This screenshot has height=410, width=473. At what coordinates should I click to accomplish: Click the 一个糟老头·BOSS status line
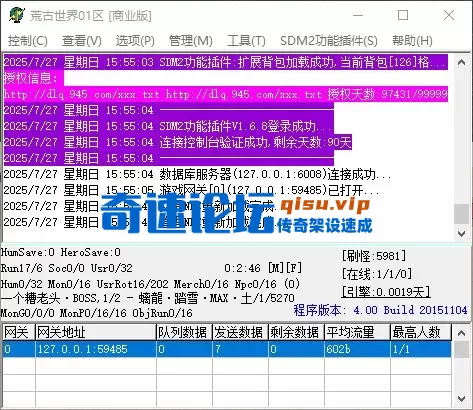click(148, 298)
